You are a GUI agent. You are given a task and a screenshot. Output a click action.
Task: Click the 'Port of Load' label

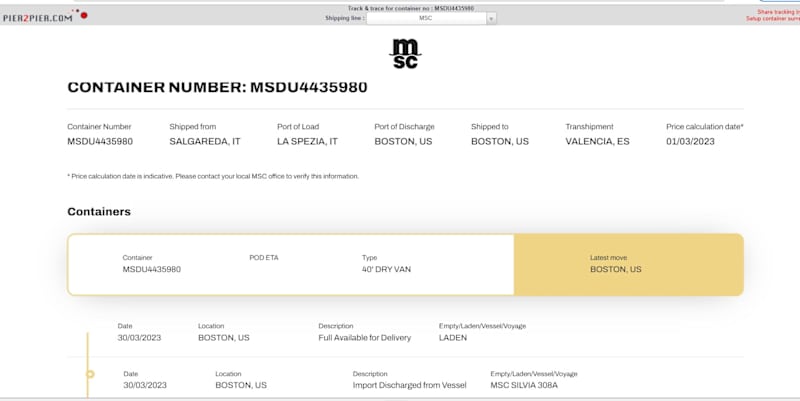click(298, 127)
